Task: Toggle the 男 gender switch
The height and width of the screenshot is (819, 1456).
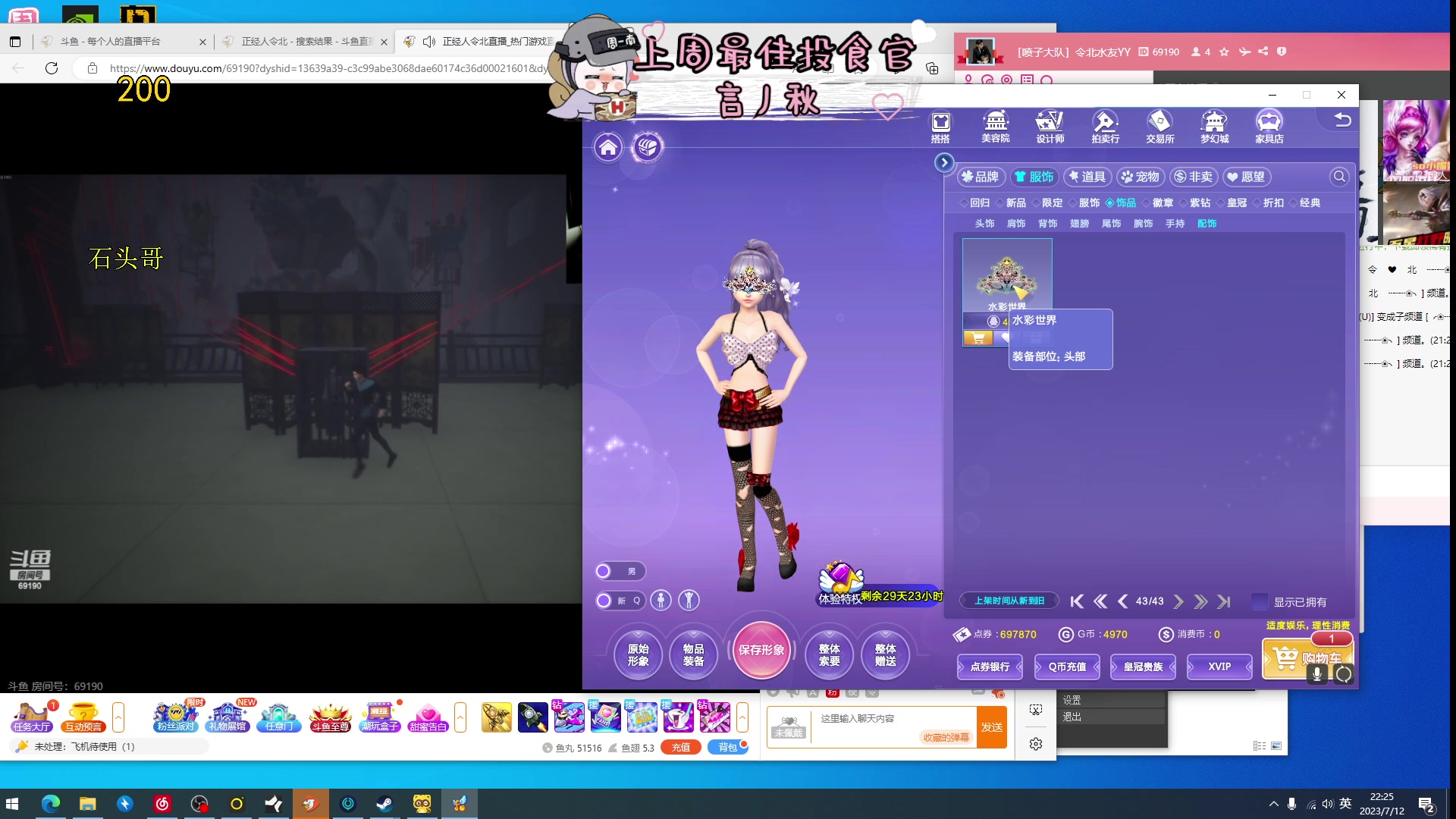Action: coord(620,571)
